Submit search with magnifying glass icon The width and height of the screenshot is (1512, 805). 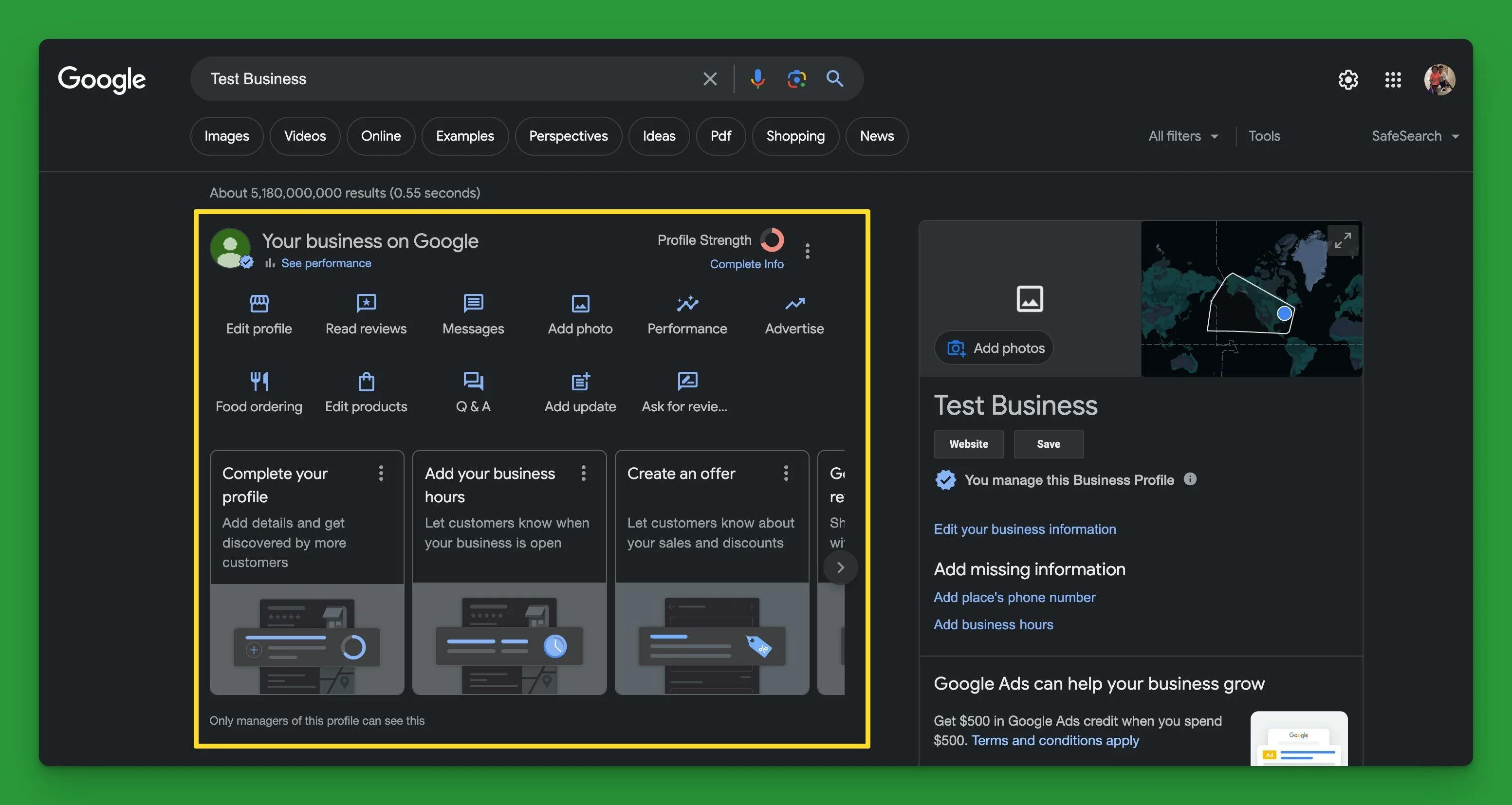tap(835, 79)
